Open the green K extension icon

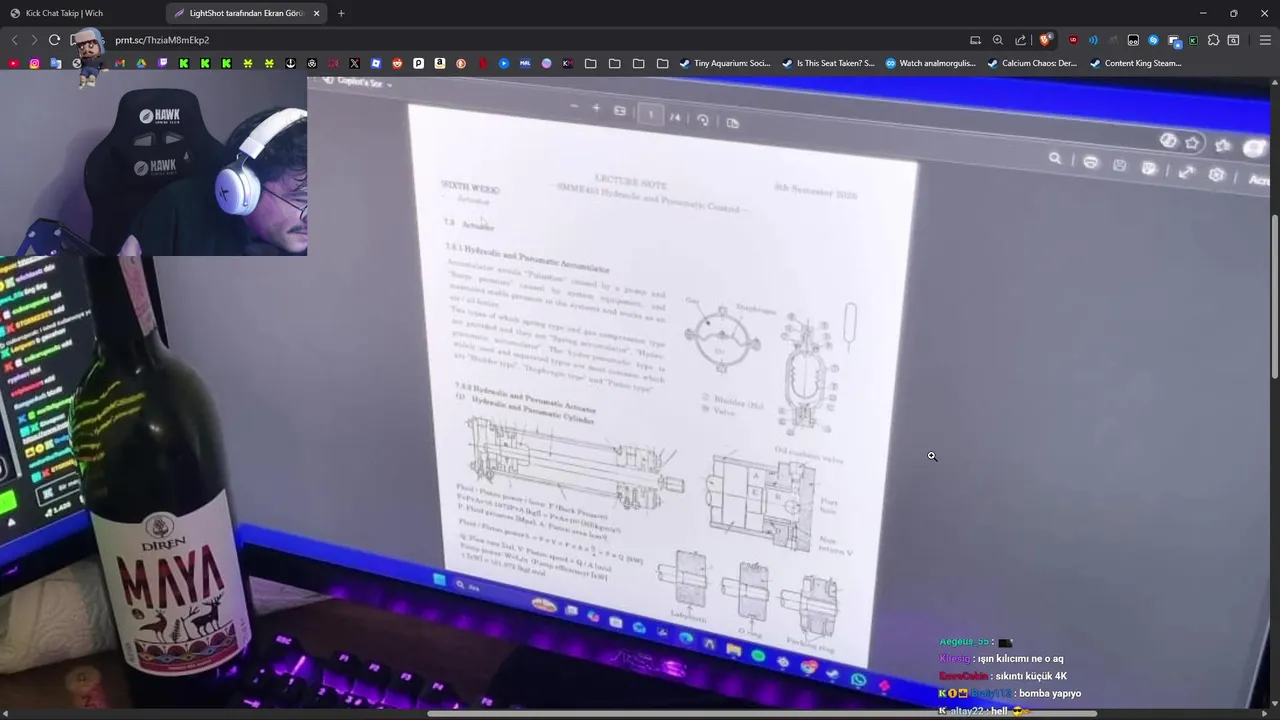[x=1193, y=40]
